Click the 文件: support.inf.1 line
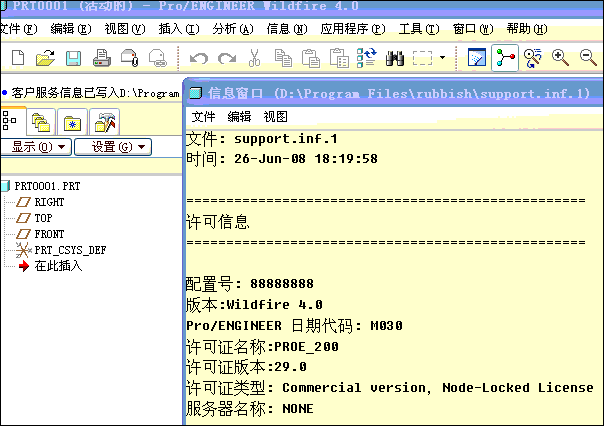 [x=262, y=139]
